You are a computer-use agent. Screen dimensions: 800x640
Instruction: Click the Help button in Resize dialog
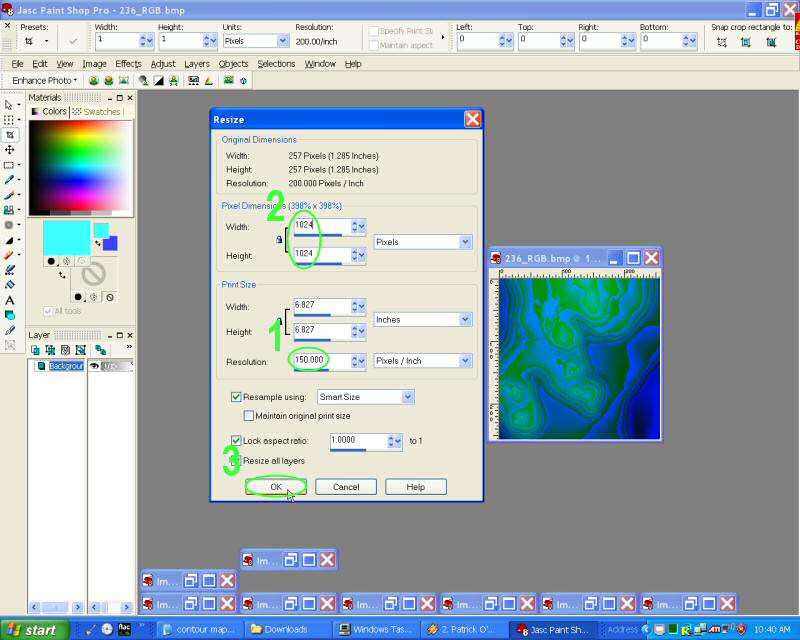(416, 487)
